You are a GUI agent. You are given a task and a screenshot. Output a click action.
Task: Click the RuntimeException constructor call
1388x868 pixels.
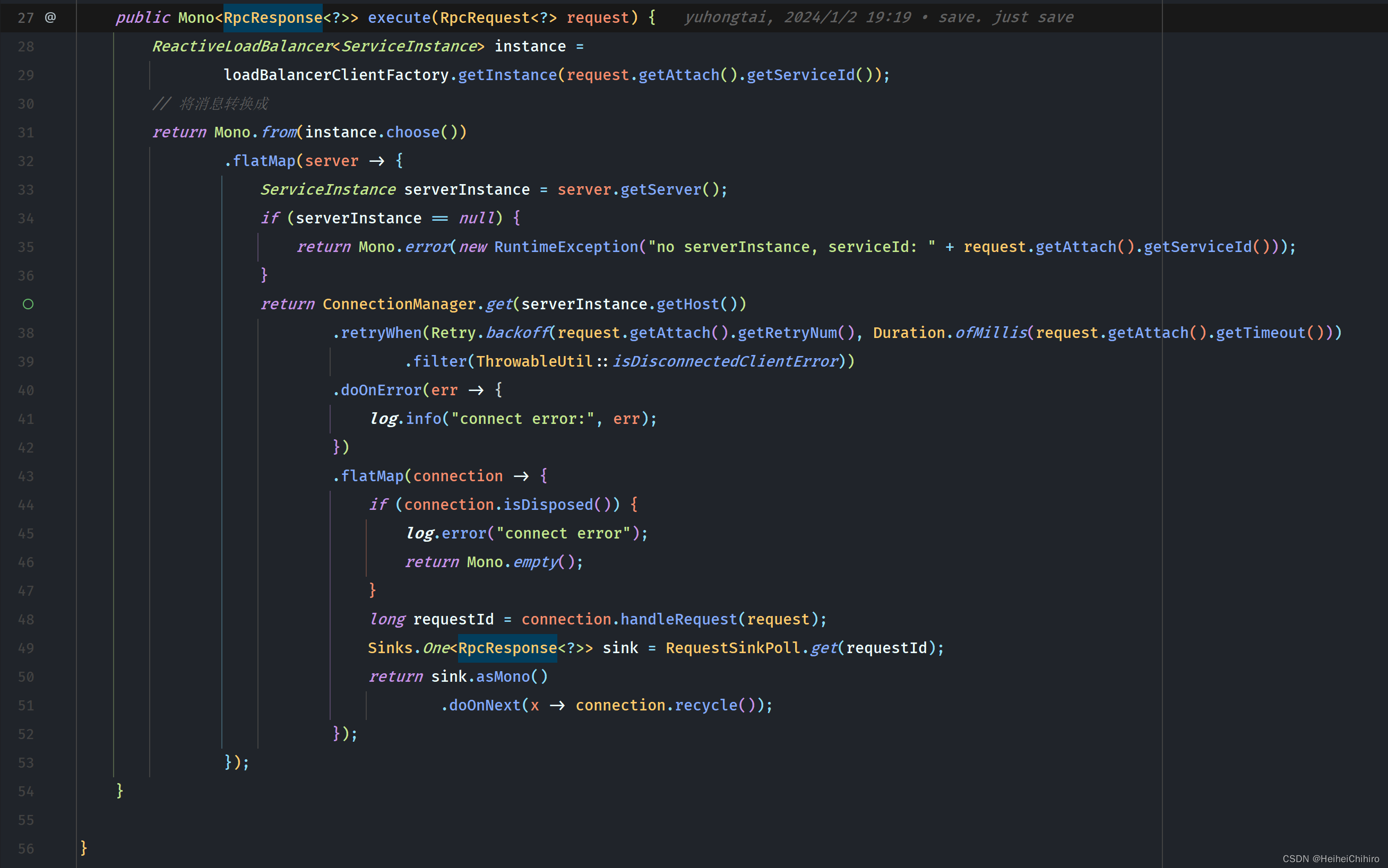pyautogui.click(x=566, y=247)
